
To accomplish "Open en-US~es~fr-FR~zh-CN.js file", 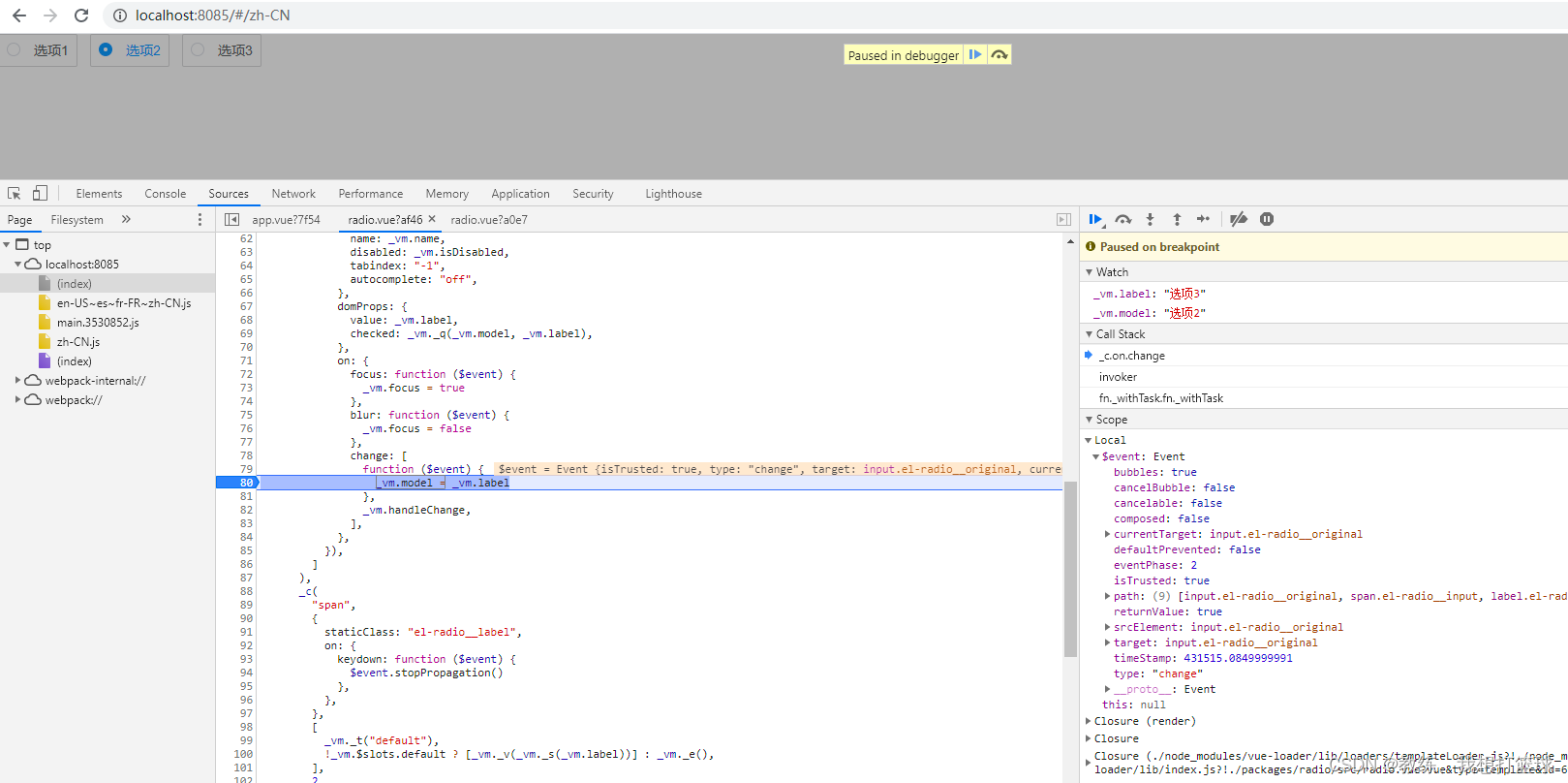I will tap(124, 303).
